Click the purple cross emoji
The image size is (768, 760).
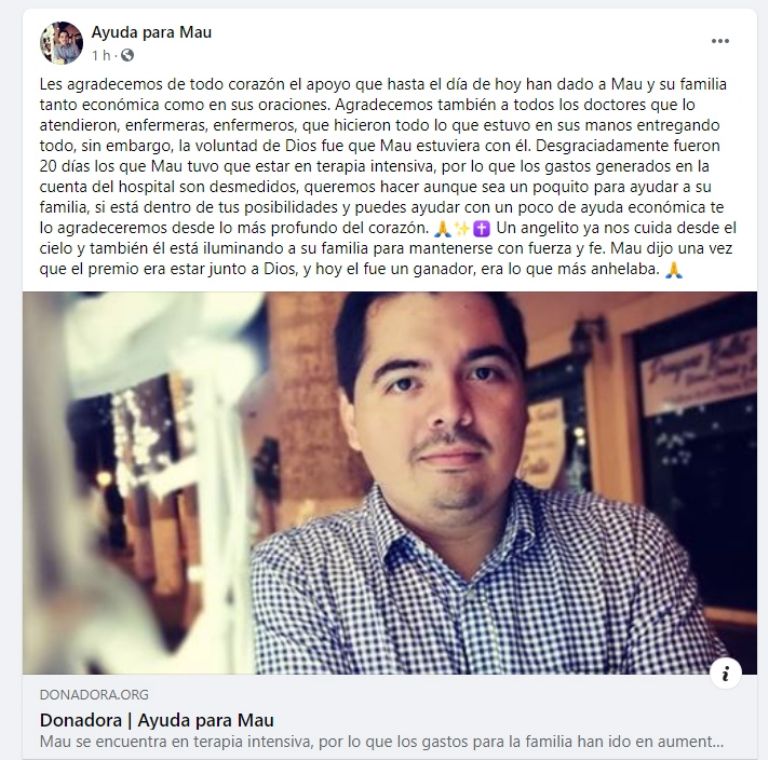tap(483, 228)
